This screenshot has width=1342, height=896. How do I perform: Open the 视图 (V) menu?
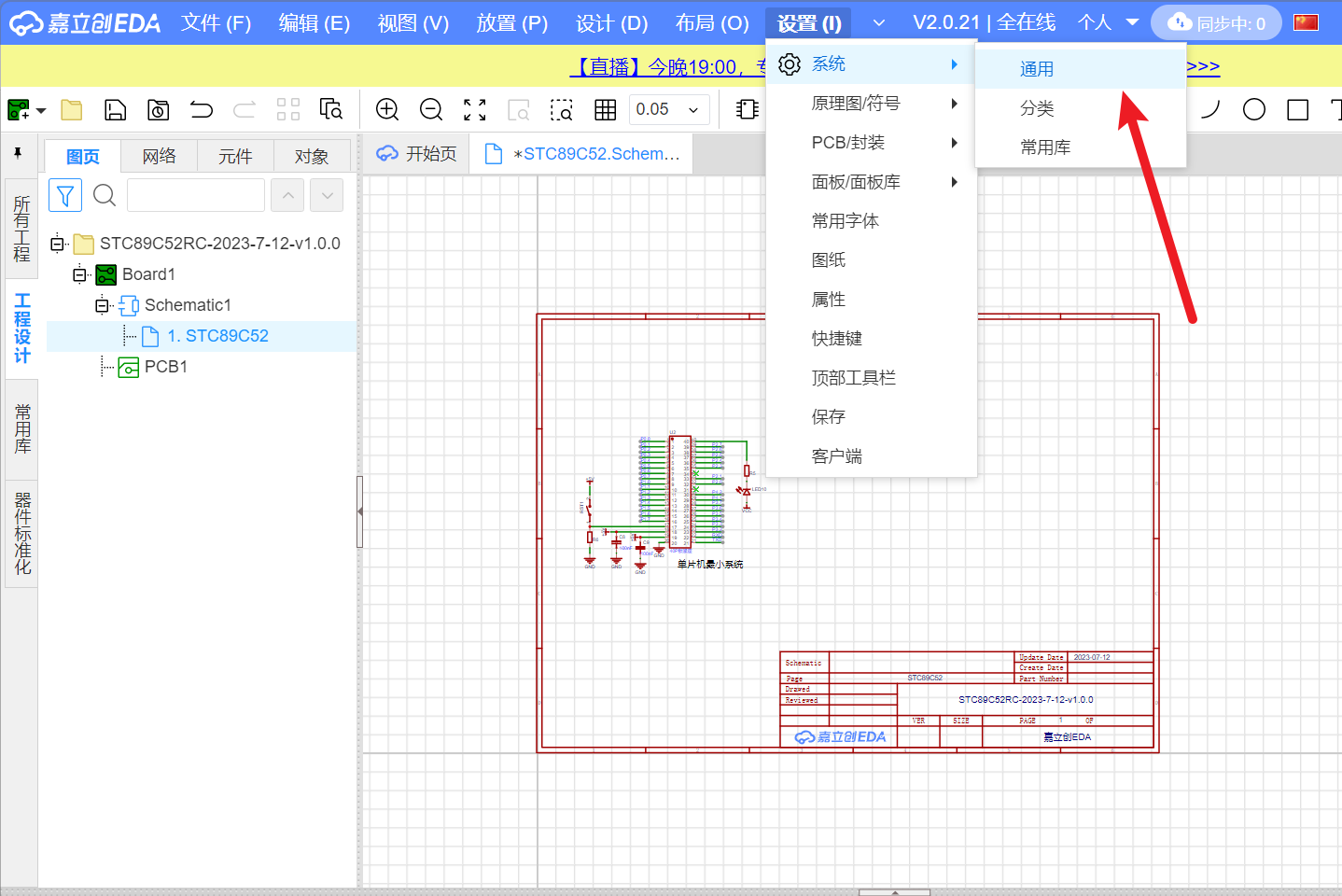coord(413,22)
